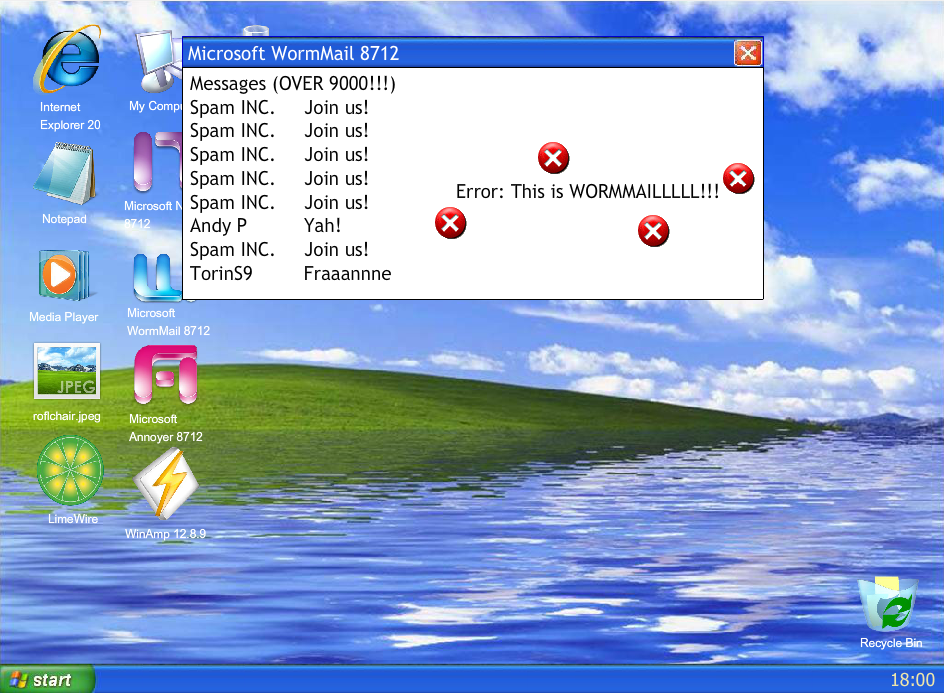Launch the Microsoft Annoyer 8712 icon
944x693 pixels.
[166, 375]
